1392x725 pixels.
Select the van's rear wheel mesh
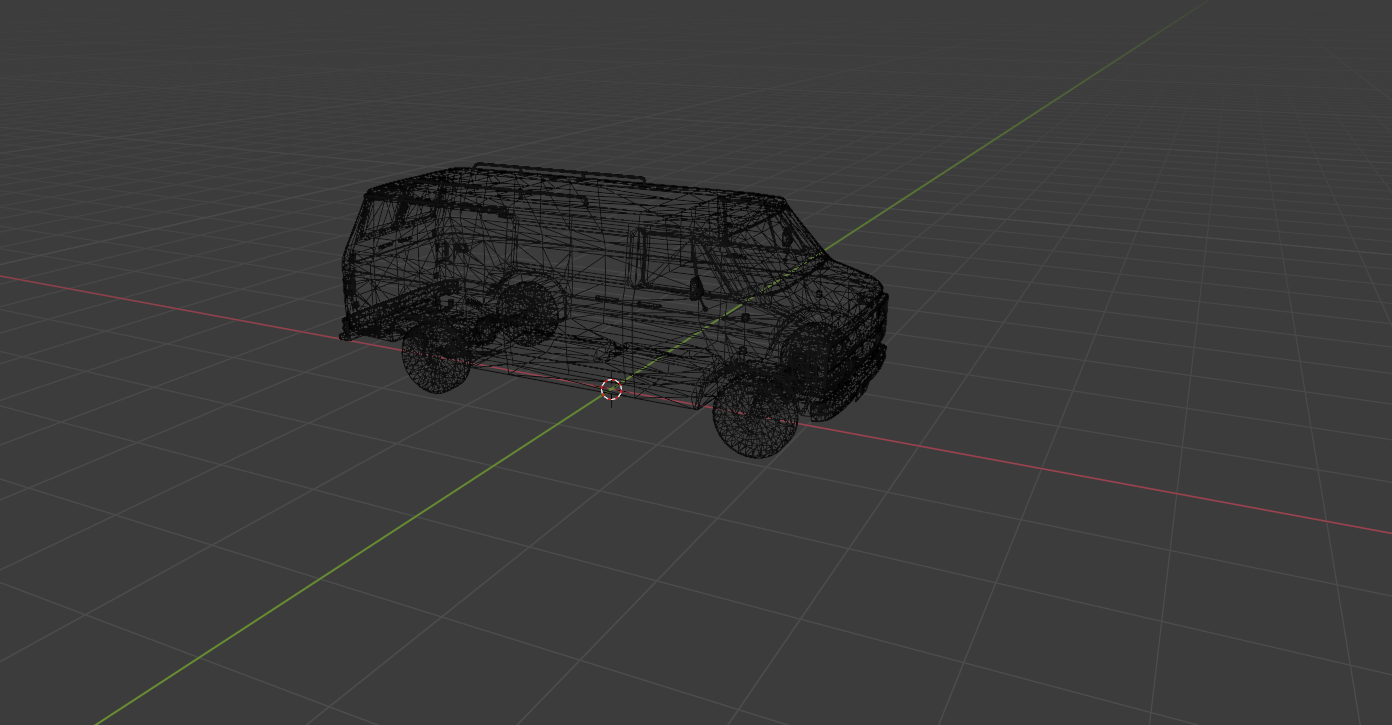coord(436,355)
